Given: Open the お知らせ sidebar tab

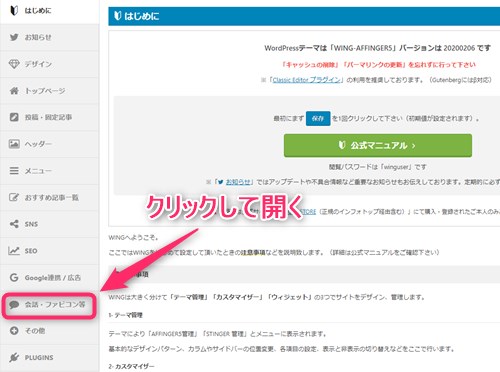Looking at the screenshot, I should point(49,37).
